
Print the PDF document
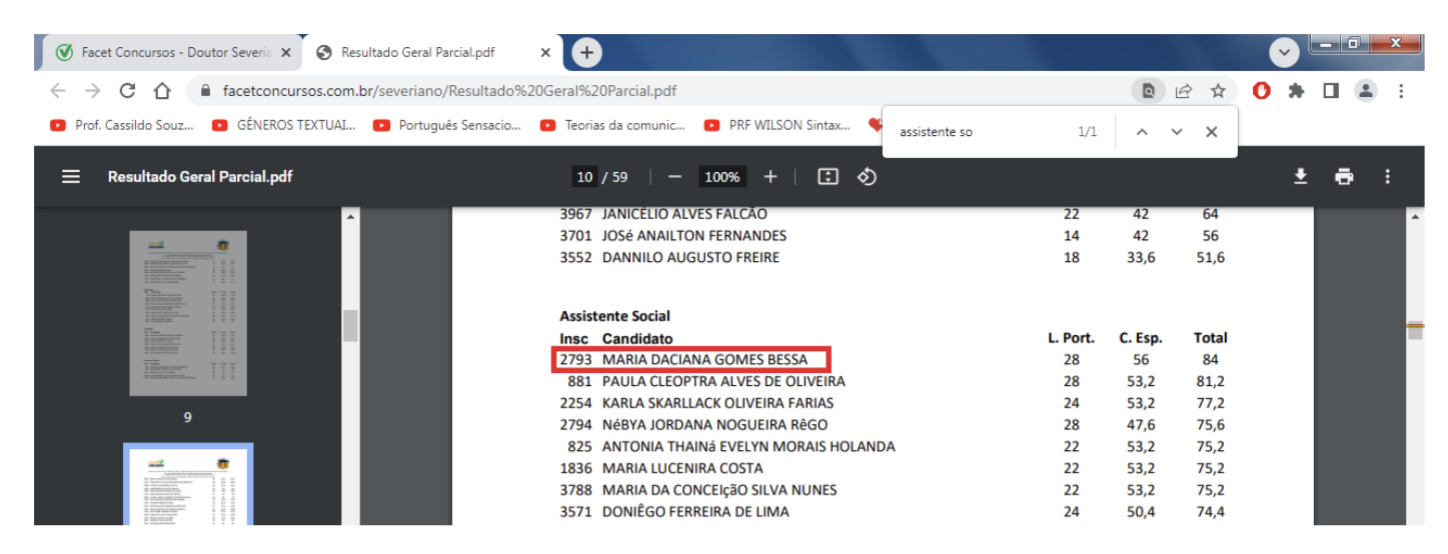pos(1344,177)
